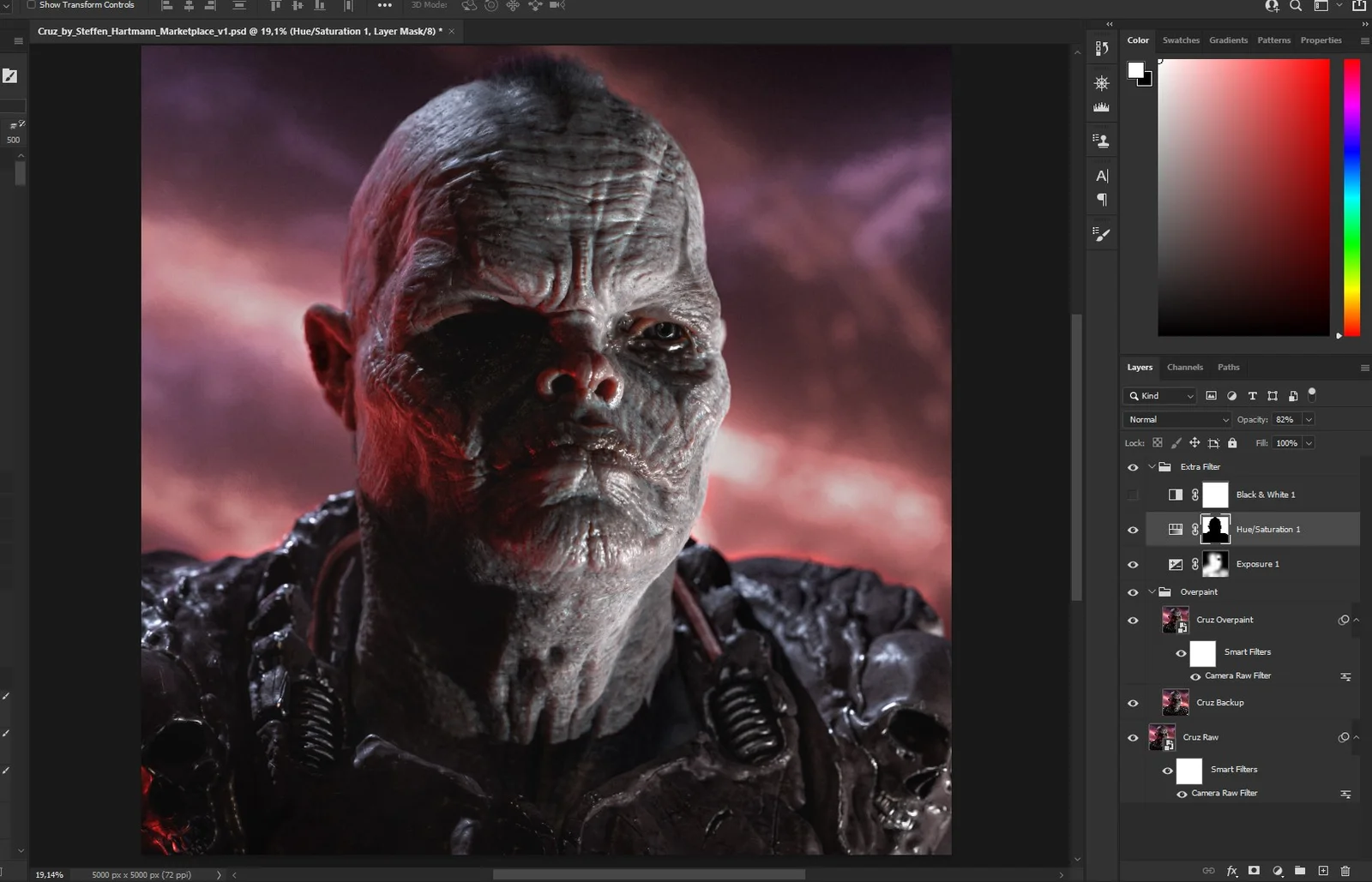Create a new layer group
Image resolution: width=1372 pixels, height=882 pixels.
pyautogui.click(x=1300, y=870)
